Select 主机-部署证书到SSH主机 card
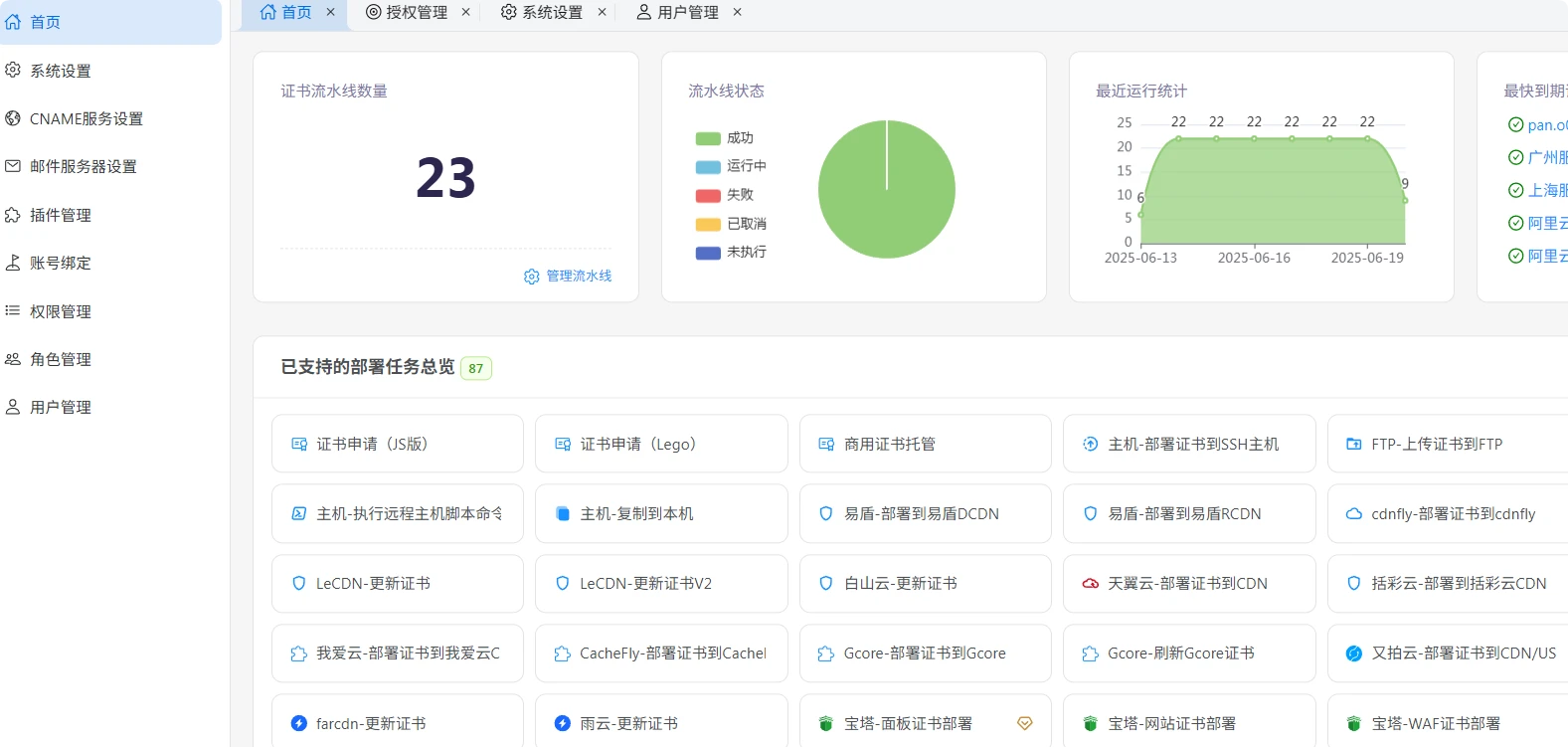 (x=1189, y=444)
